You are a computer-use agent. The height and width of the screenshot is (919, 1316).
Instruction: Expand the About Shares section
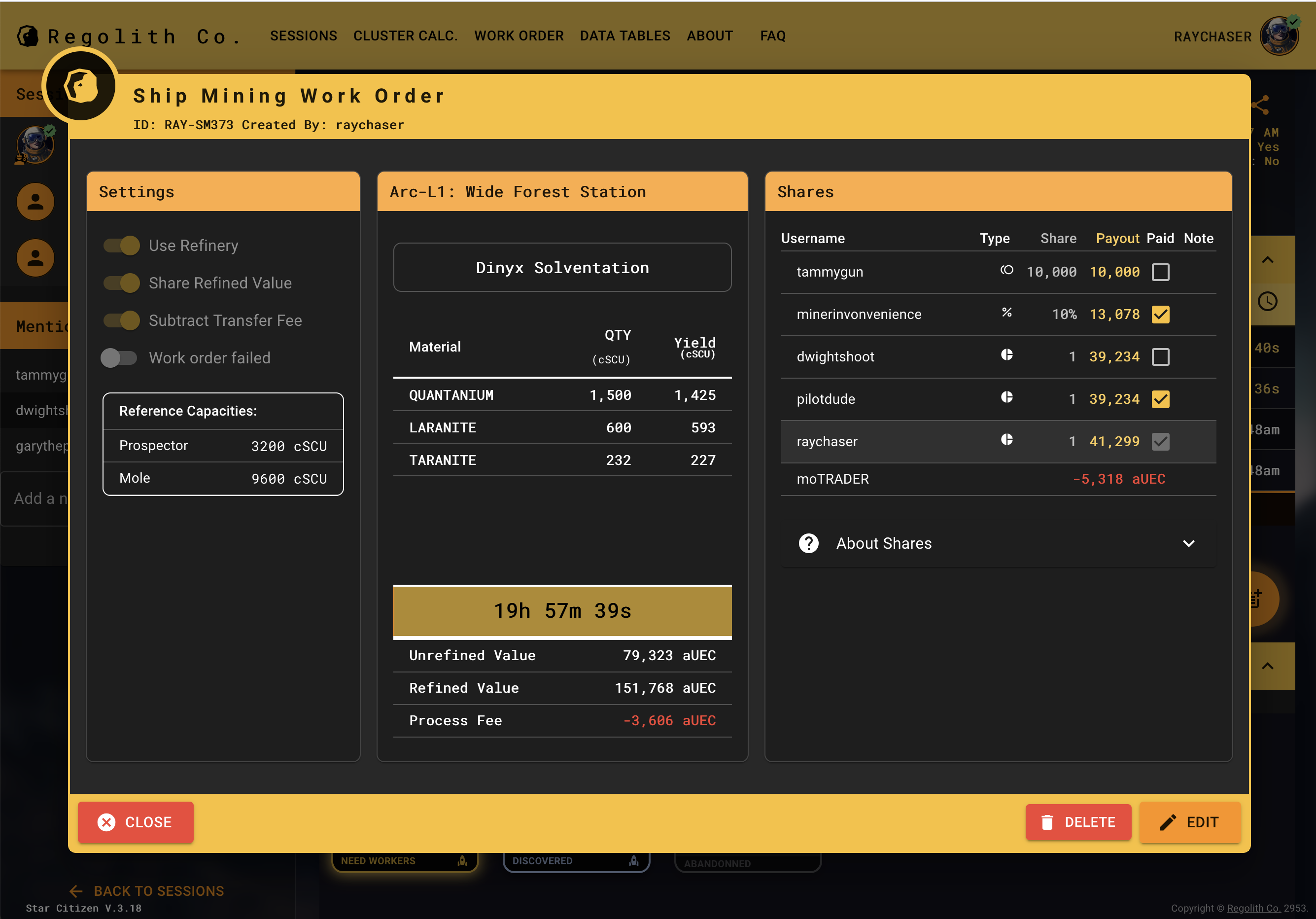1188,543
